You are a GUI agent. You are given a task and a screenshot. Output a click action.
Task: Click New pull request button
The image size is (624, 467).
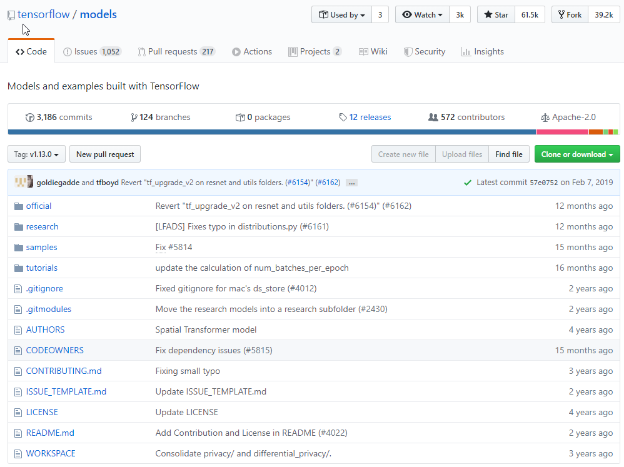pos(105,154)
